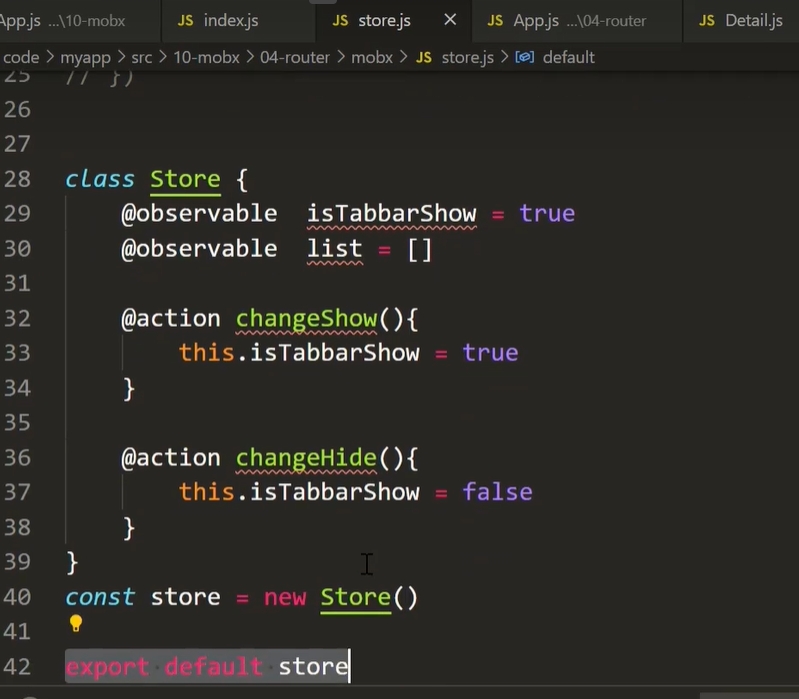Switch to App.js 04-router tab

coord(579,20)
